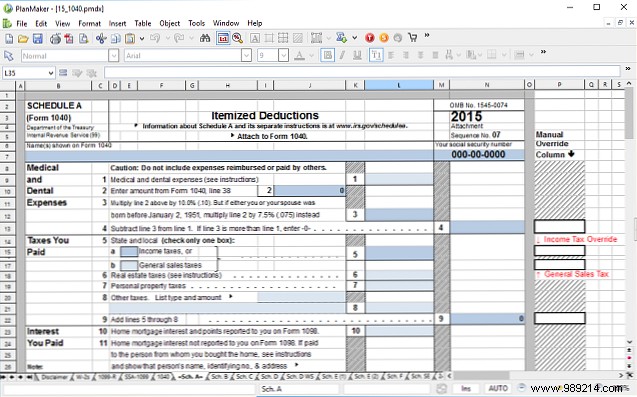This screenshot has width=637, height=397.
Task: Switch to the Sch. D sheet tab
Action: [x=270, y=377]
